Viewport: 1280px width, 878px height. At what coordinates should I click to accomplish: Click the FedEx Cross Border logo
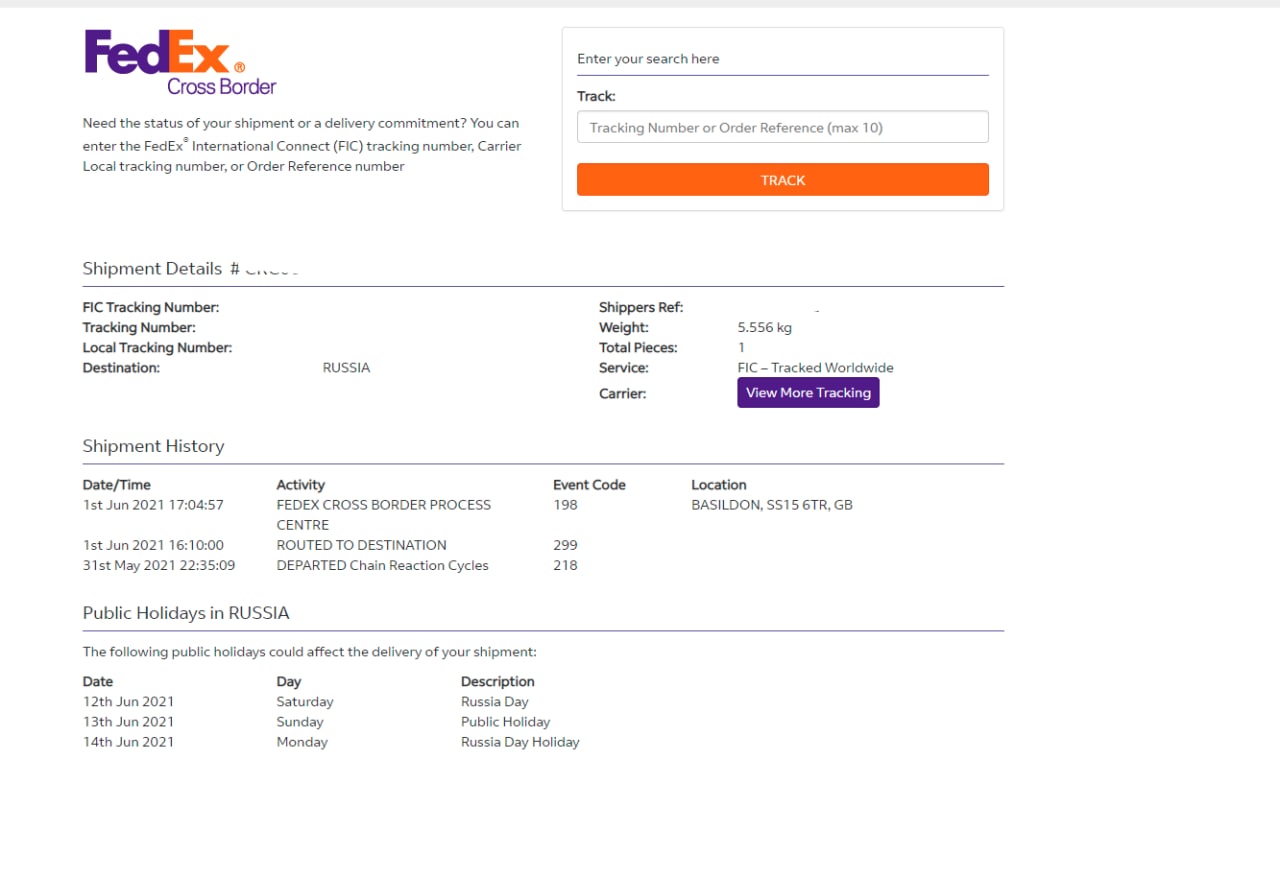pos(180,62)
